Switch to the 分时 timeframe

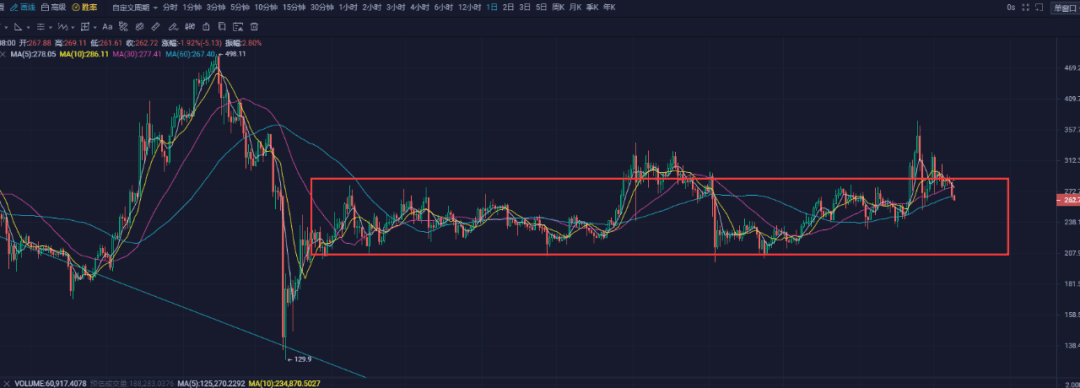point(170,7)
